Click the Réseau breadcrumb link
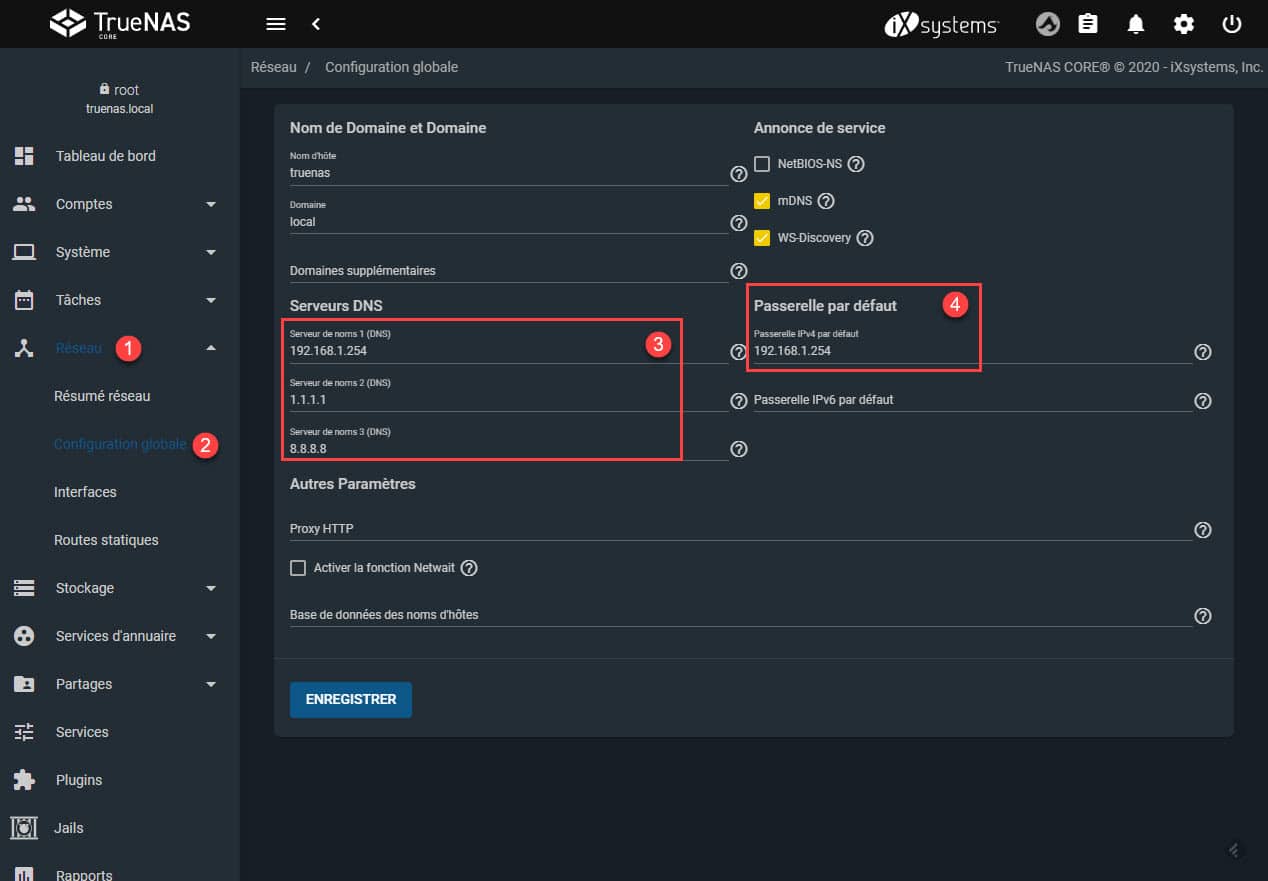 click(x=273, y=67)
